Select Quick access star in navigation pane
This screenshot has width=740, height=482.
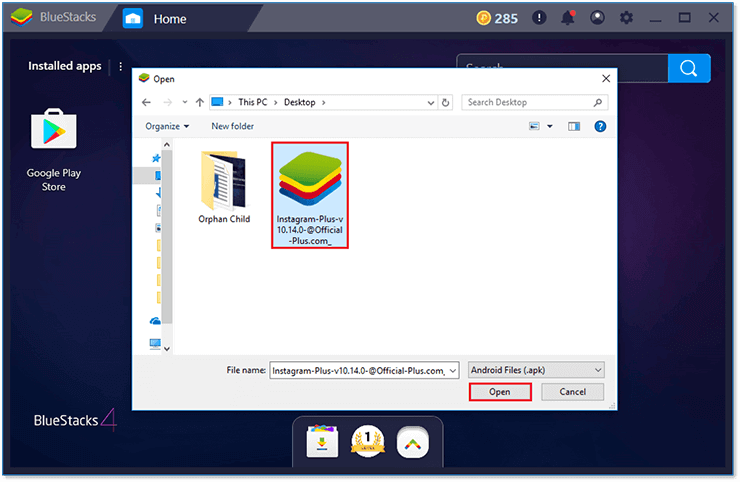tap(156, 158)
